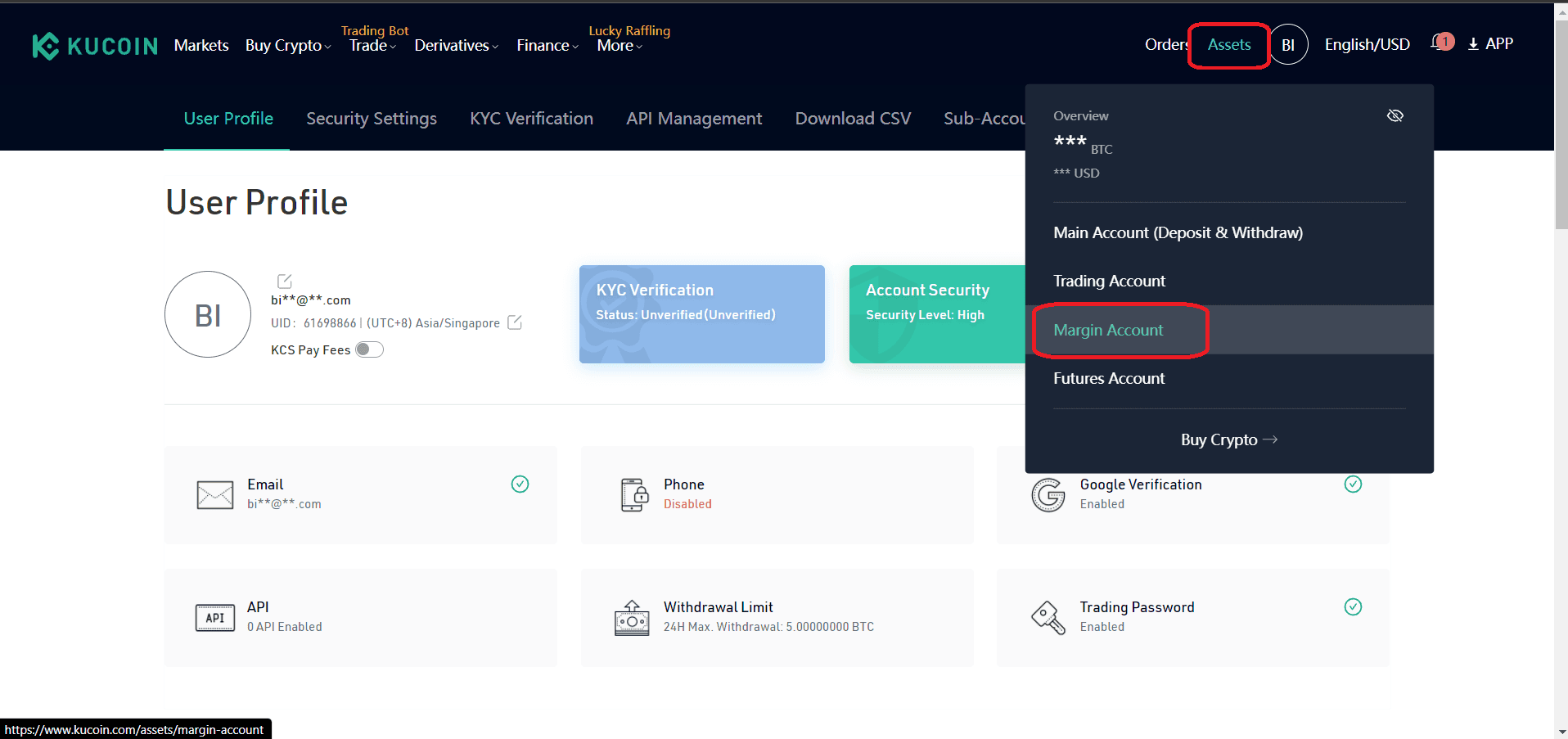1568x739 pixels.
Task: Open the Assets menu
Action: tap(1228, 44)
